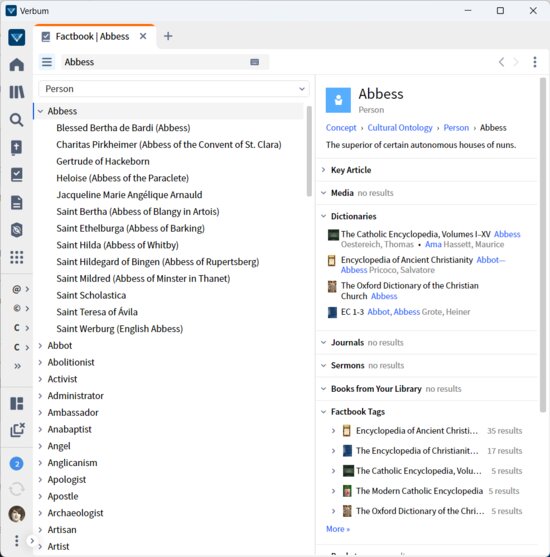Open Catholic Encyclopedia Abbess article link

[507, 234]
